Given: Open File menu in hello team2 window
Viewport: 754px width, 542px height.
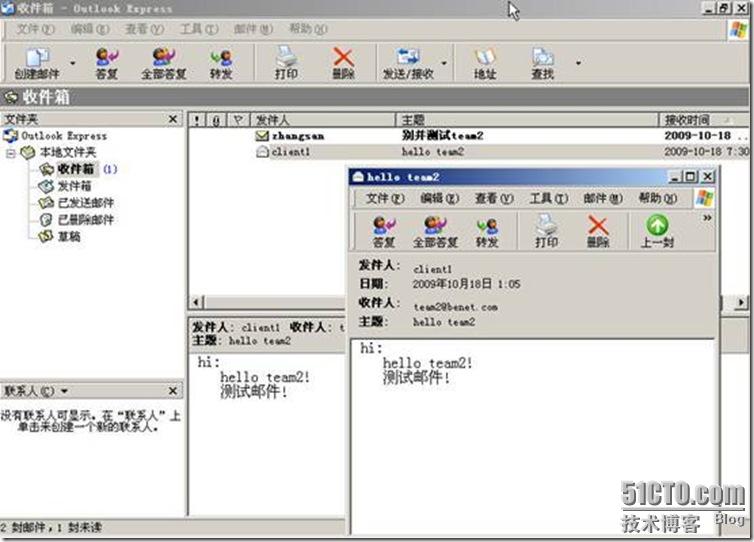Looking at the screenshot, I should [385, 198].
